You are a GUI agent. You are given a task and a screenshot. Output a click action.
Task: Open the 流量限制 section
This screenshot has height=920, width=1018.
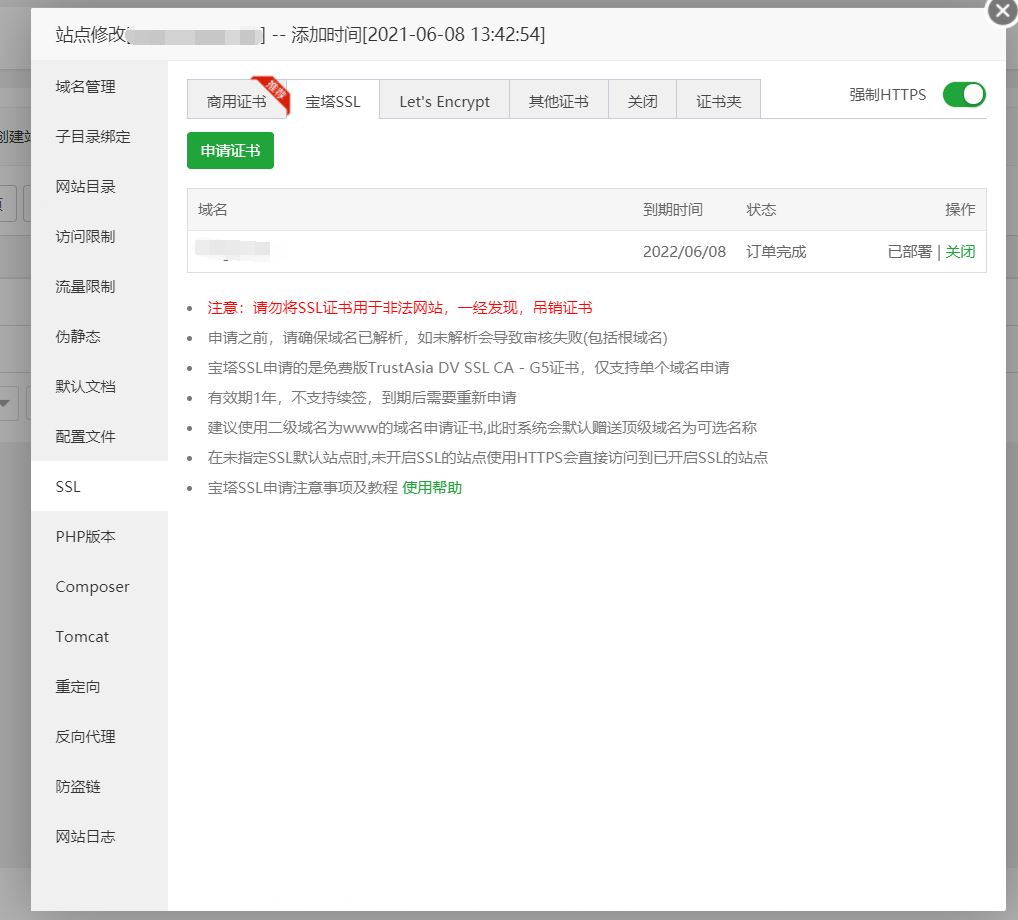tap(85, 287)
